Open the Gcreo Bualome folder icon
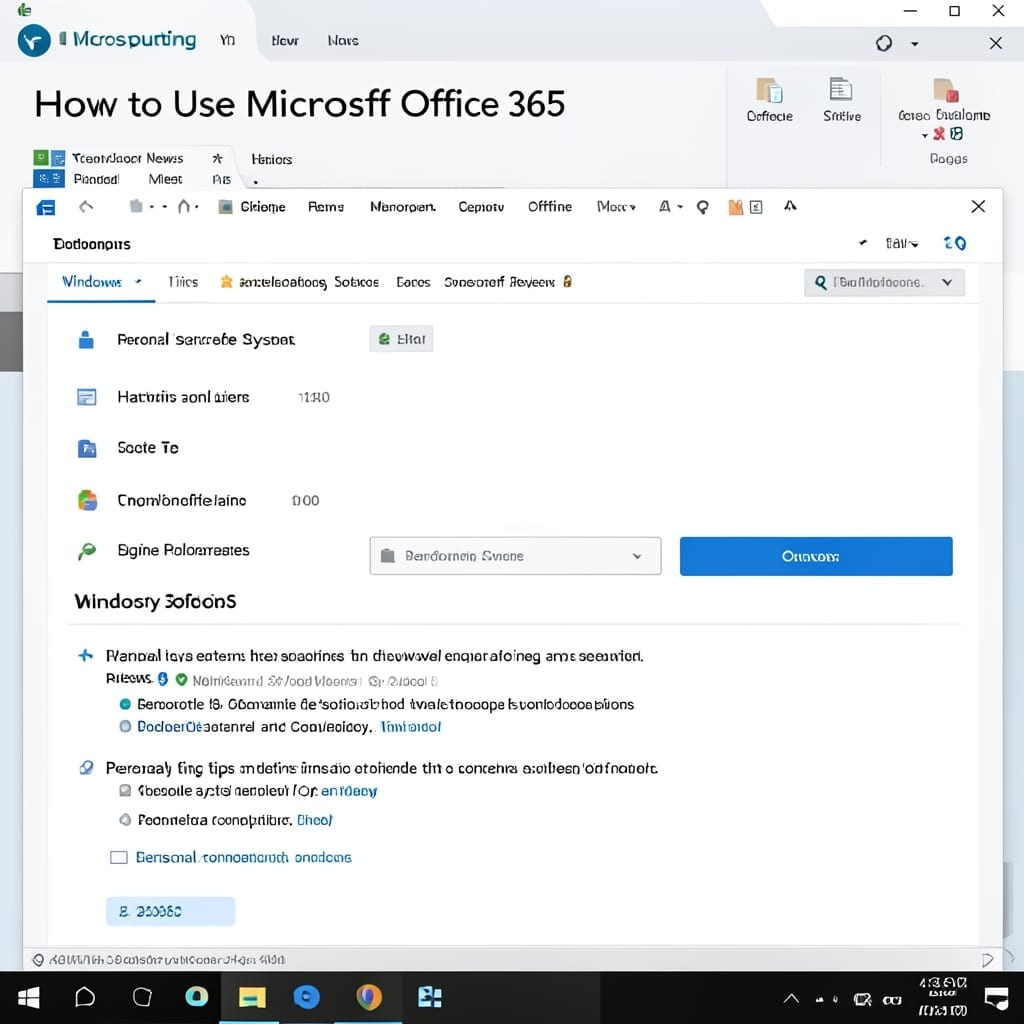 945,90
